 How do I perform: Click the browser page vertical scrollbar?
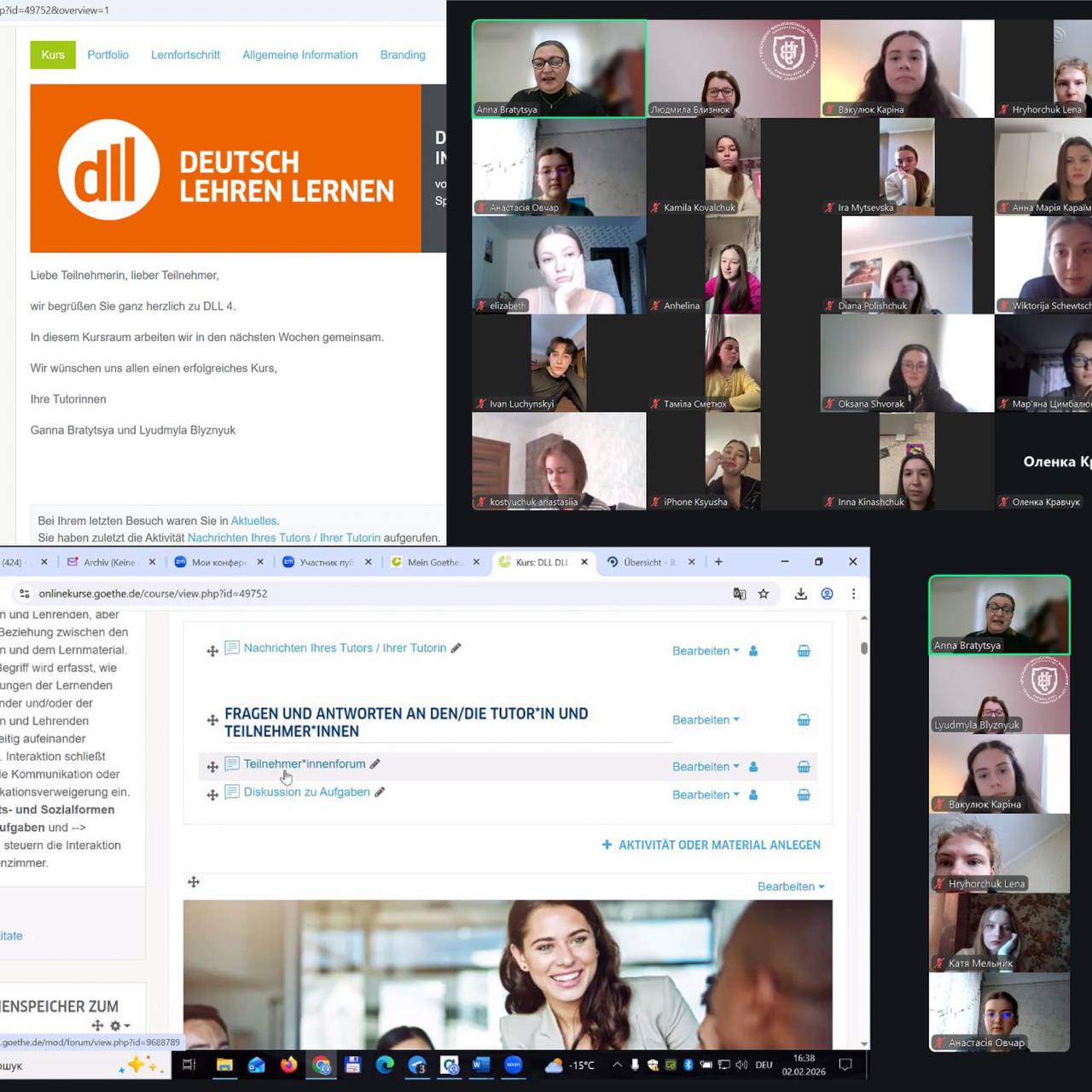tap(864, 649)
